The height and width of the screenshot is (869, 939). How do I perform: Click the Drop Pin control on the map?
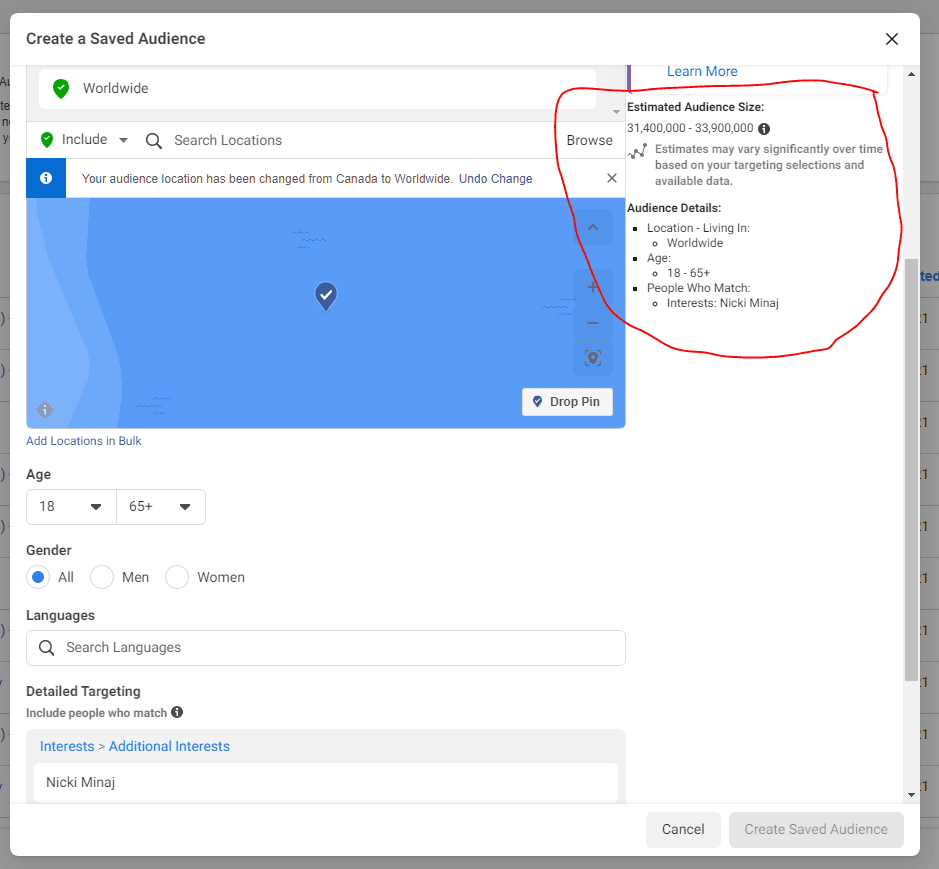point(567,401)
